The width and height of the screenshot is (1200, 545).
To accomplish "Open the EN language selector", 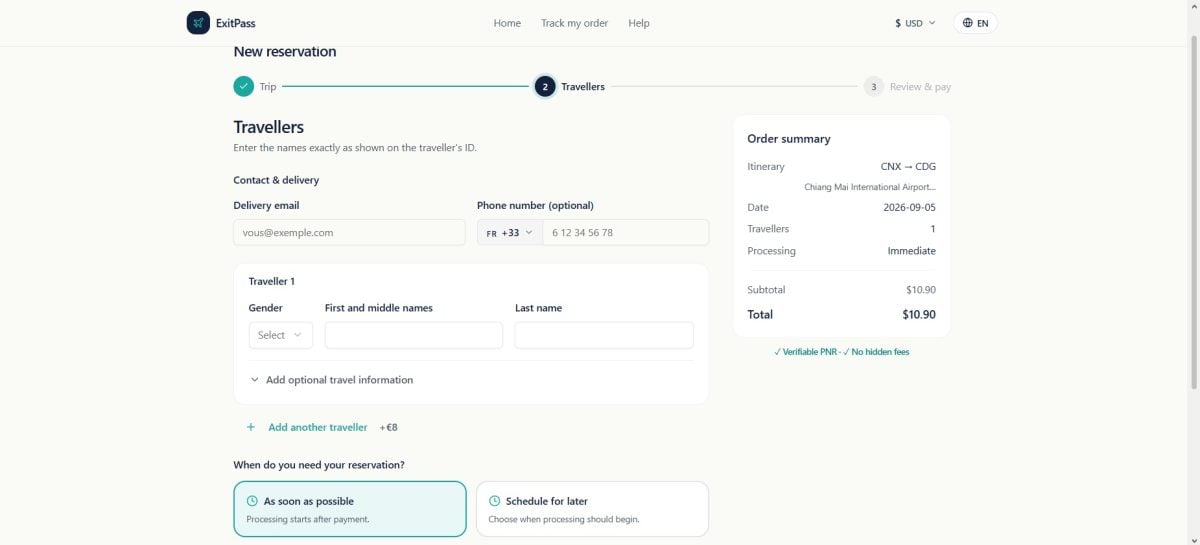I will (975, 23).
